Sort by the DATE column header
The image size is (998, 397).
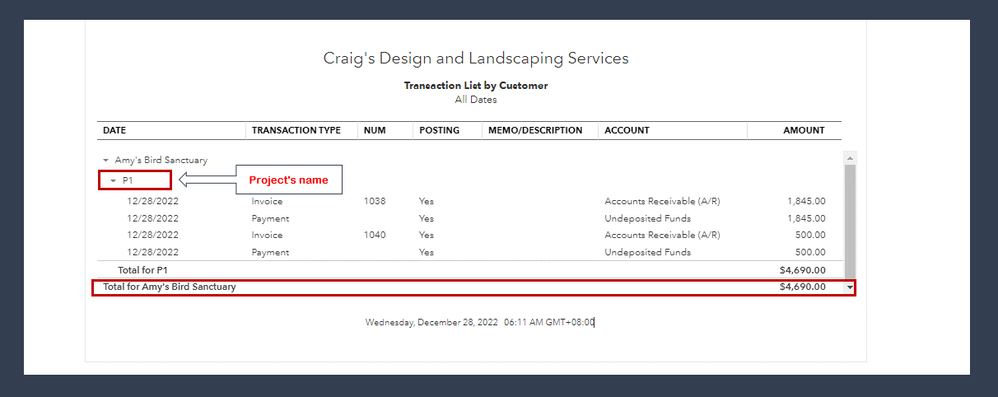(x=115, y=130)
